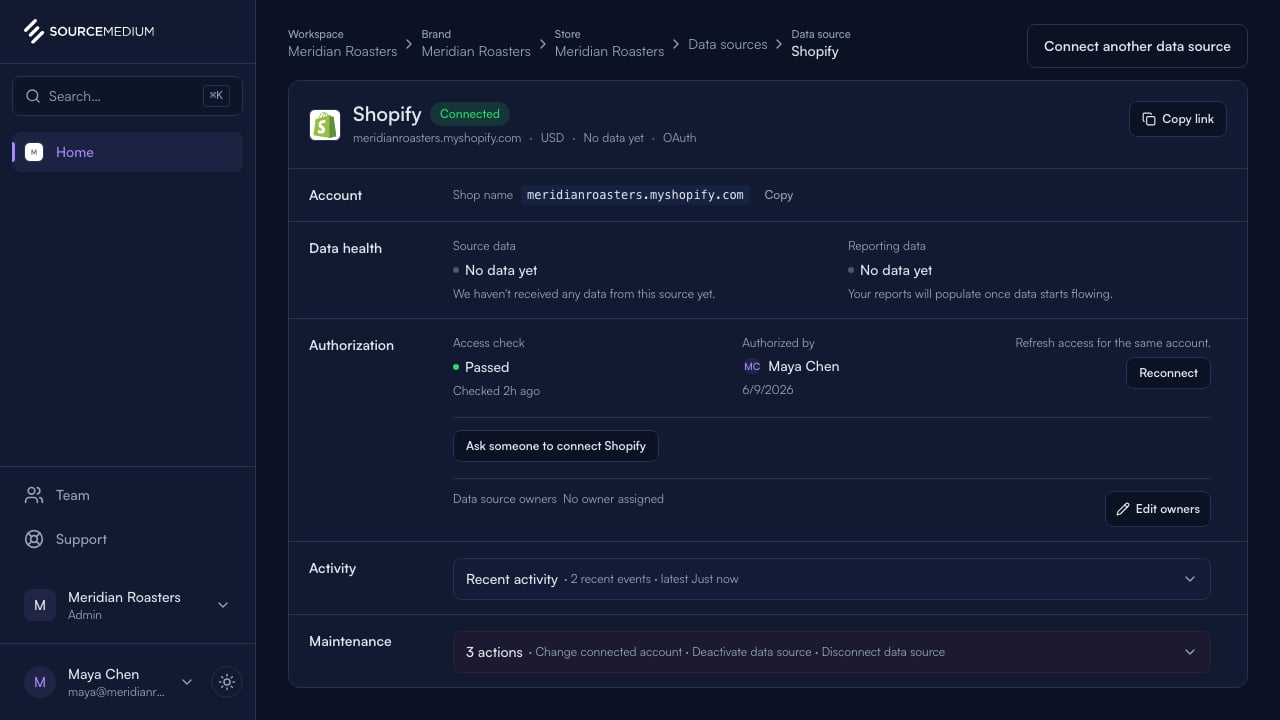Expand the Maintenance 3 actions panel

click(x=832, y=652)
